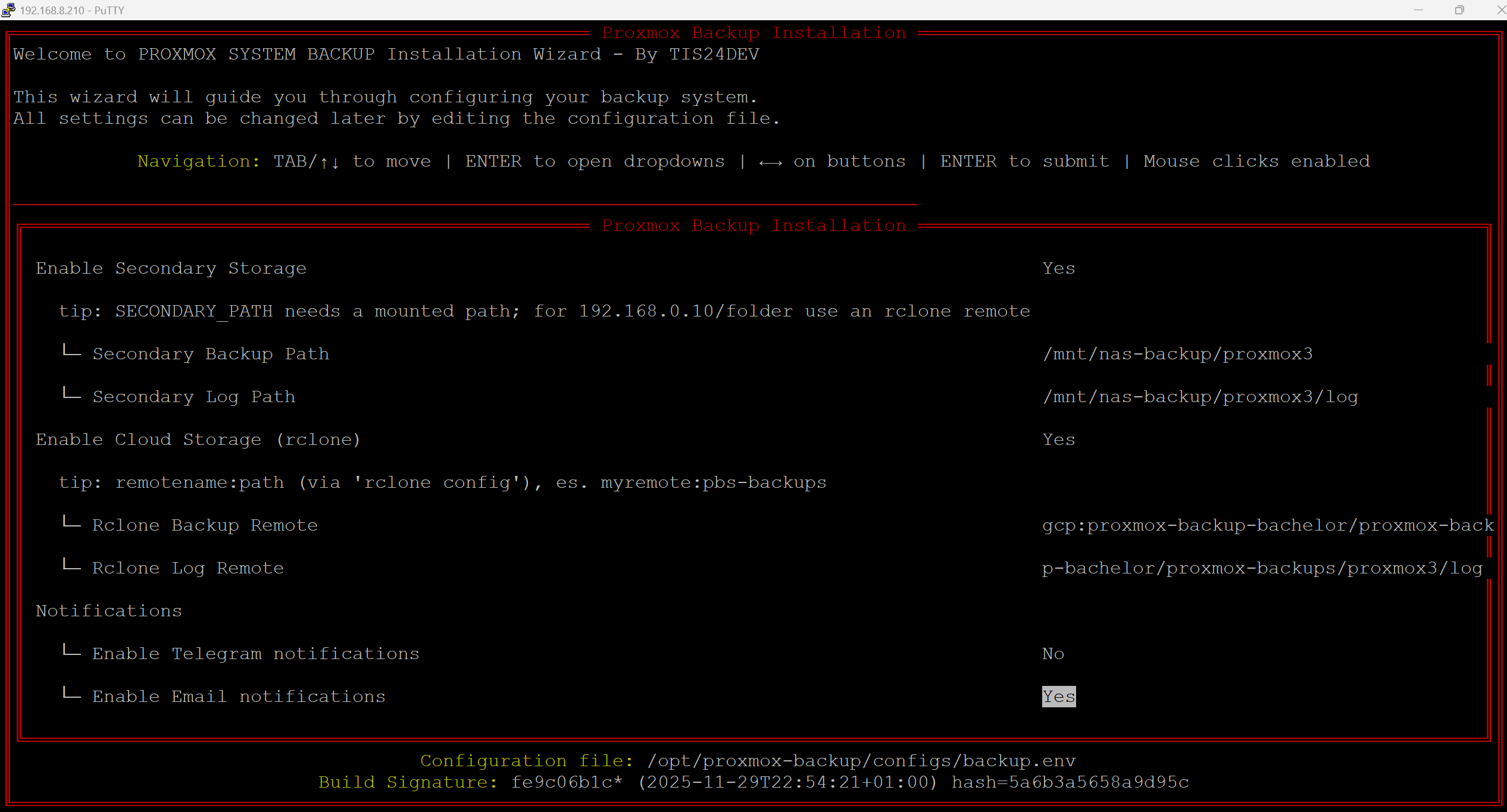The width and height of the screenshot is (1507, 812).
Task: Select the Secondary Log Path label
Action: 194,397
